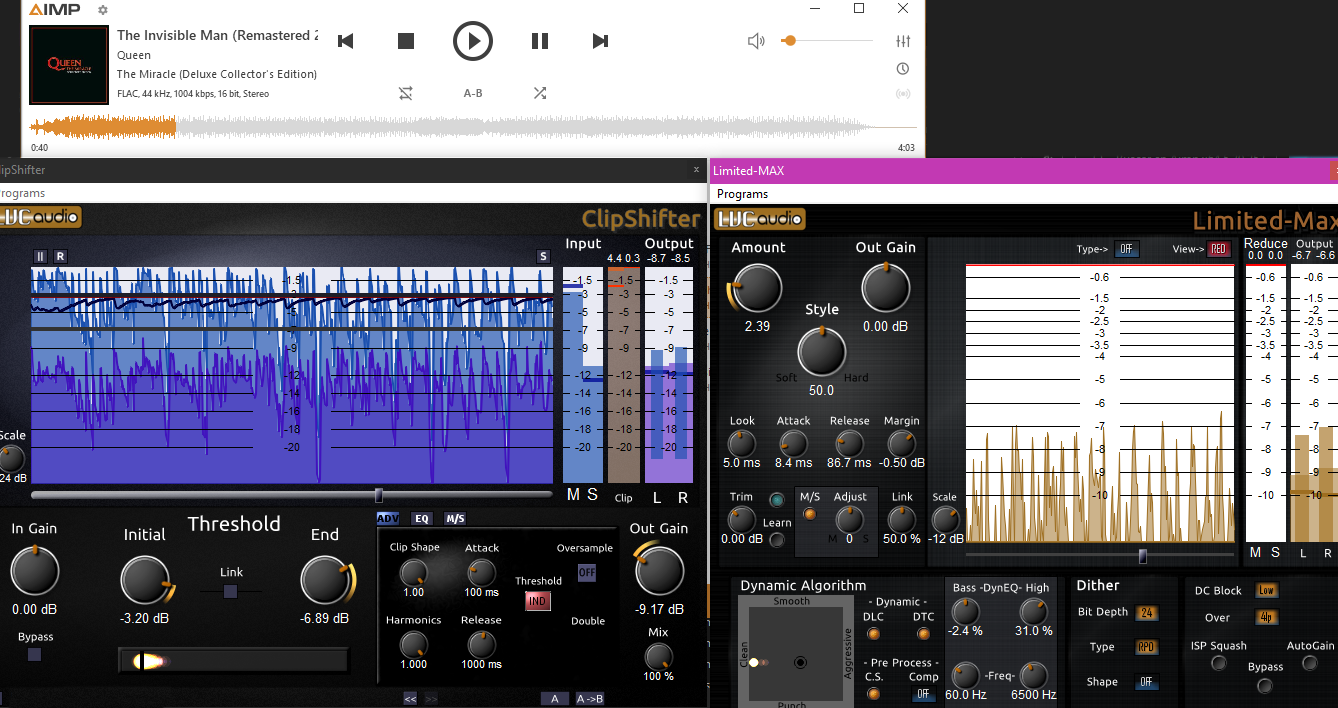Select M under ClipShifter input meter
The height and width of the screenshot is (708, 1338).
tap(573, 495)
